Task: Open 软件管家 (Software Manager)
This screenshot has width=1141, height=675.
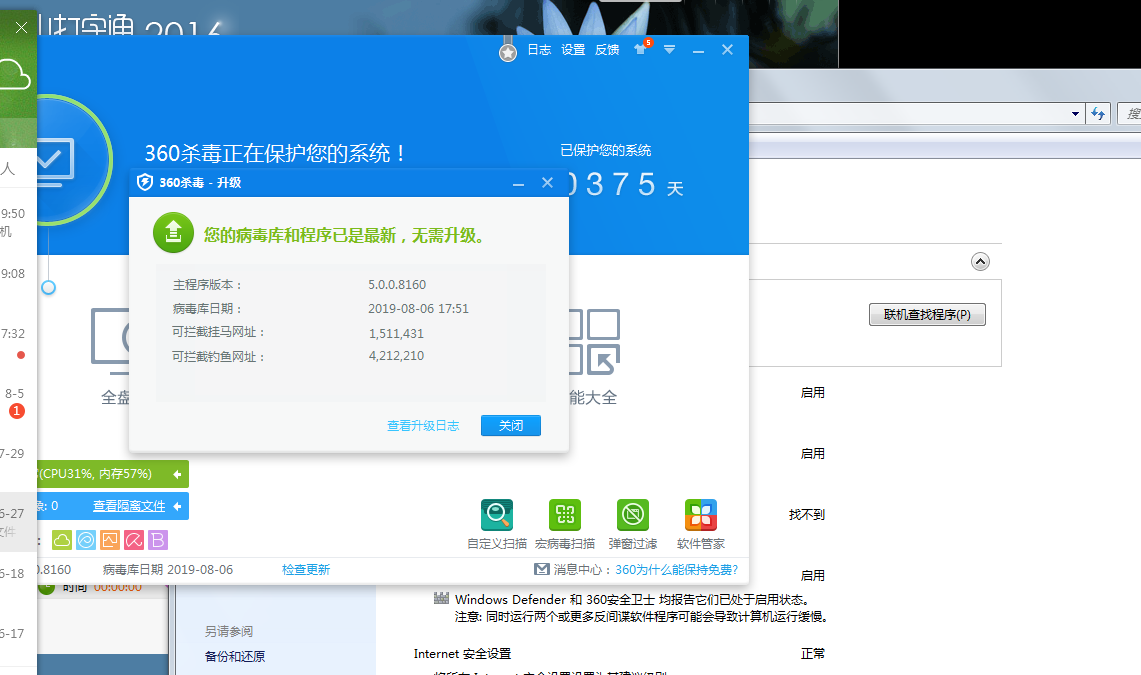Action: coord(700,515)
